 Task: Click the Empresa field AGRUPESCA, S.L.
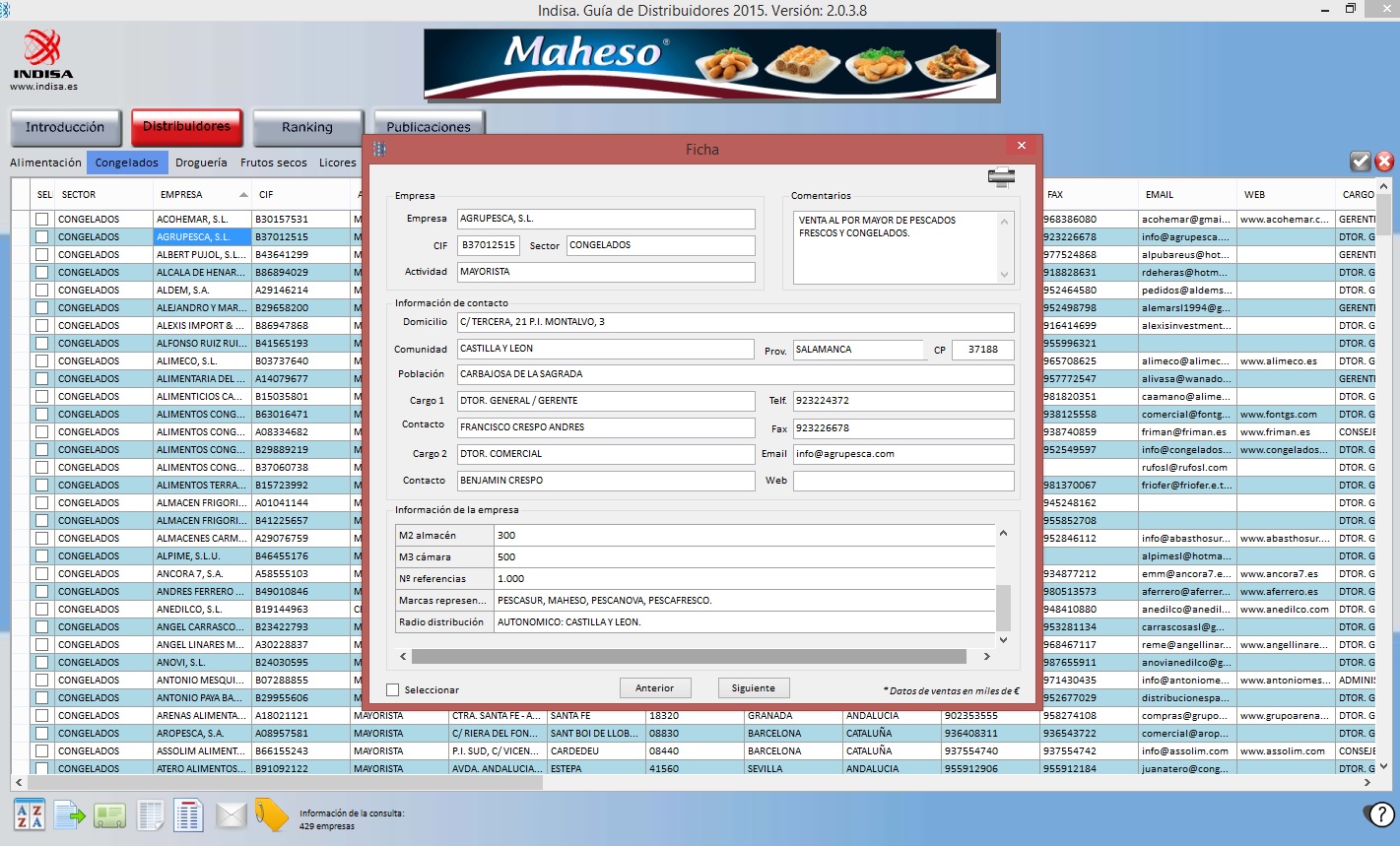[606, 219]
